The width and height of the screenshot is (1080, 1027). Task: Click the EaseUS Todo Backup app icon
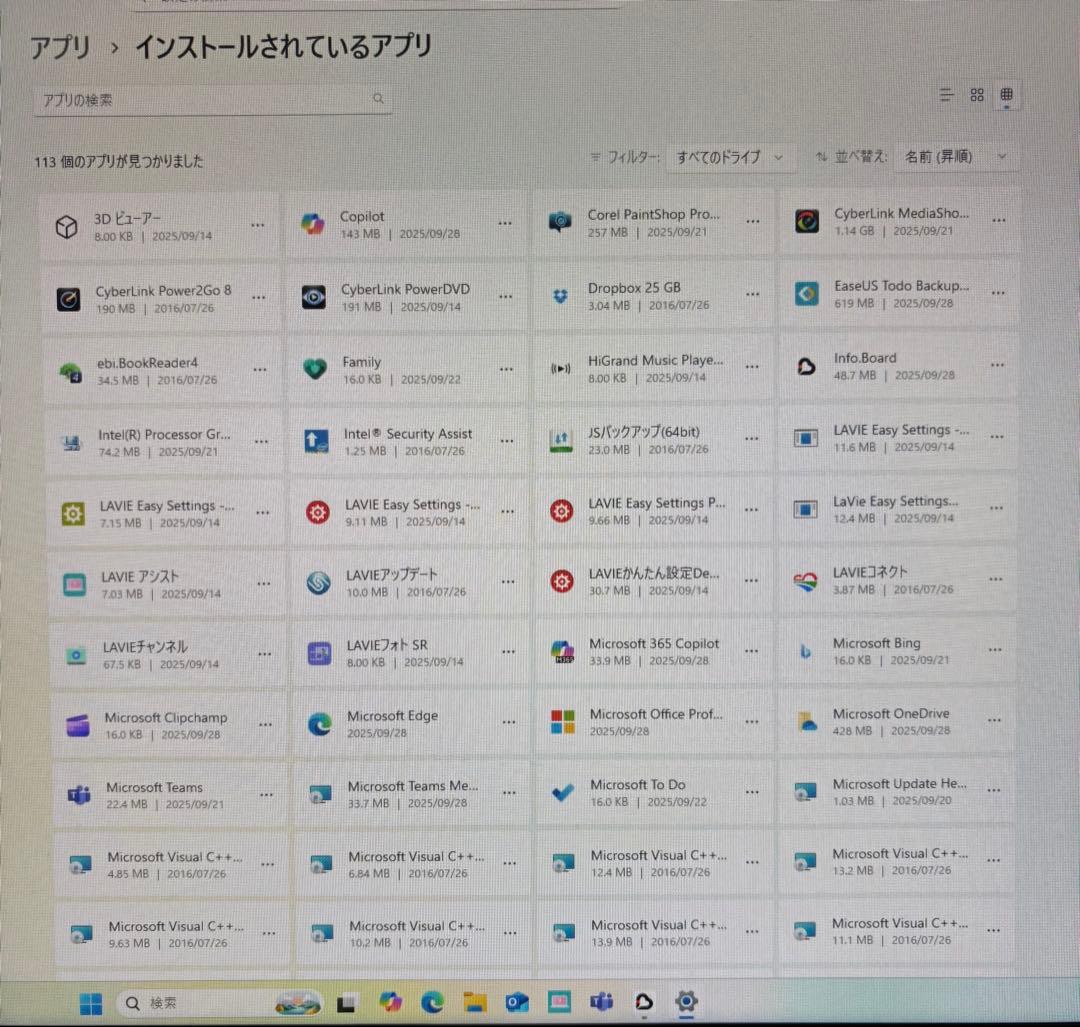click(x=806, y=295)
